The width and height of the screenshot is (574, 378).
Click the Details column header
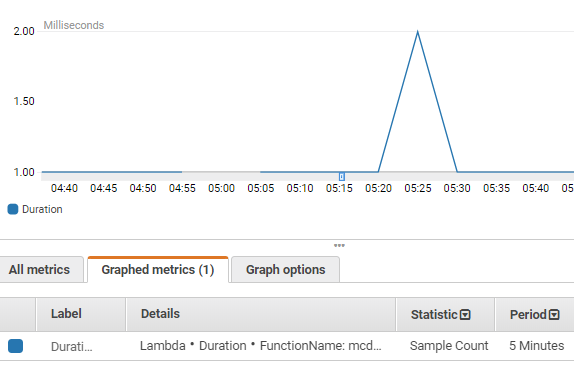(x=160, y=314)
